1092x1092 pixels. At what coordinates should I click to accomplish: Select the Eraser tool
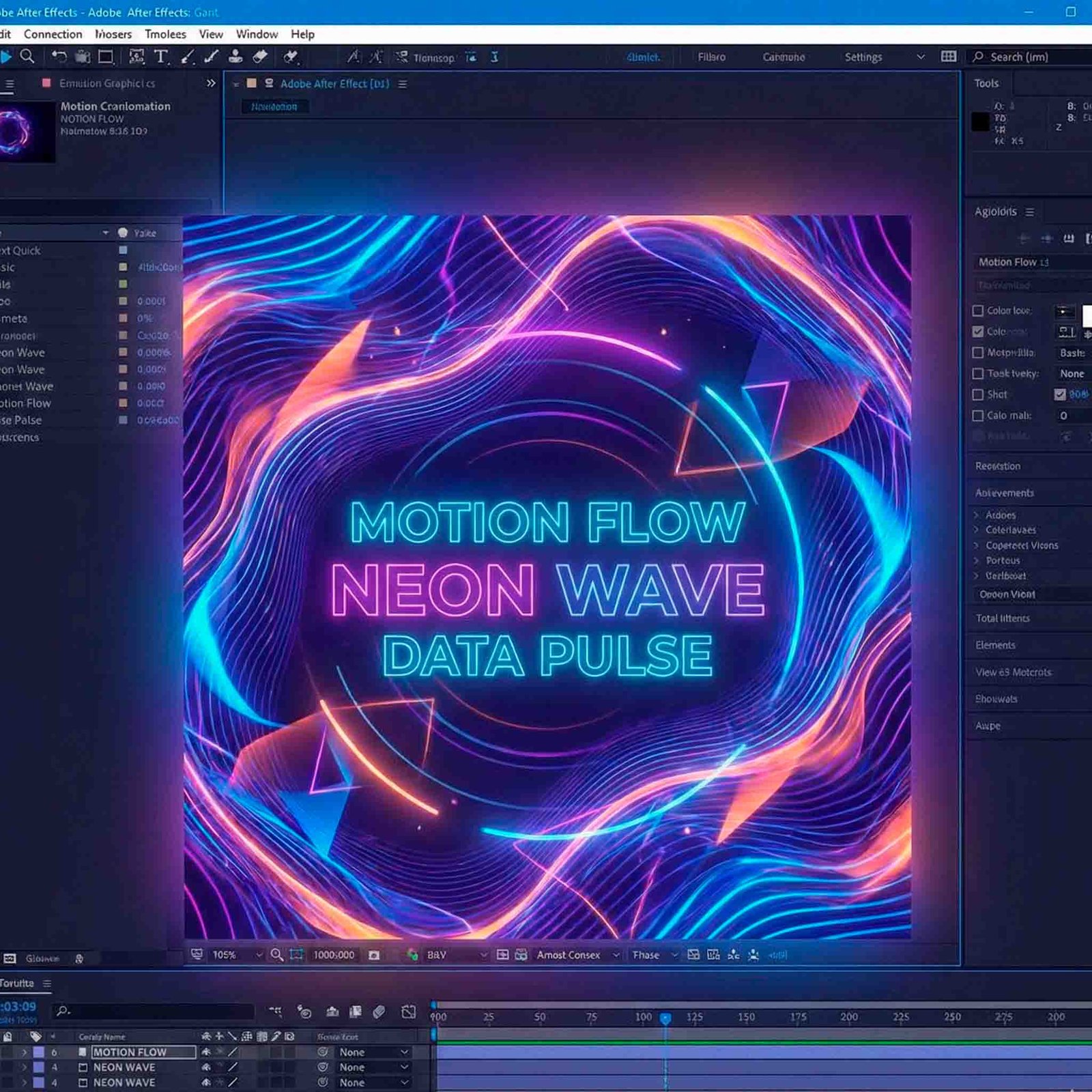[x=260, y=57]
